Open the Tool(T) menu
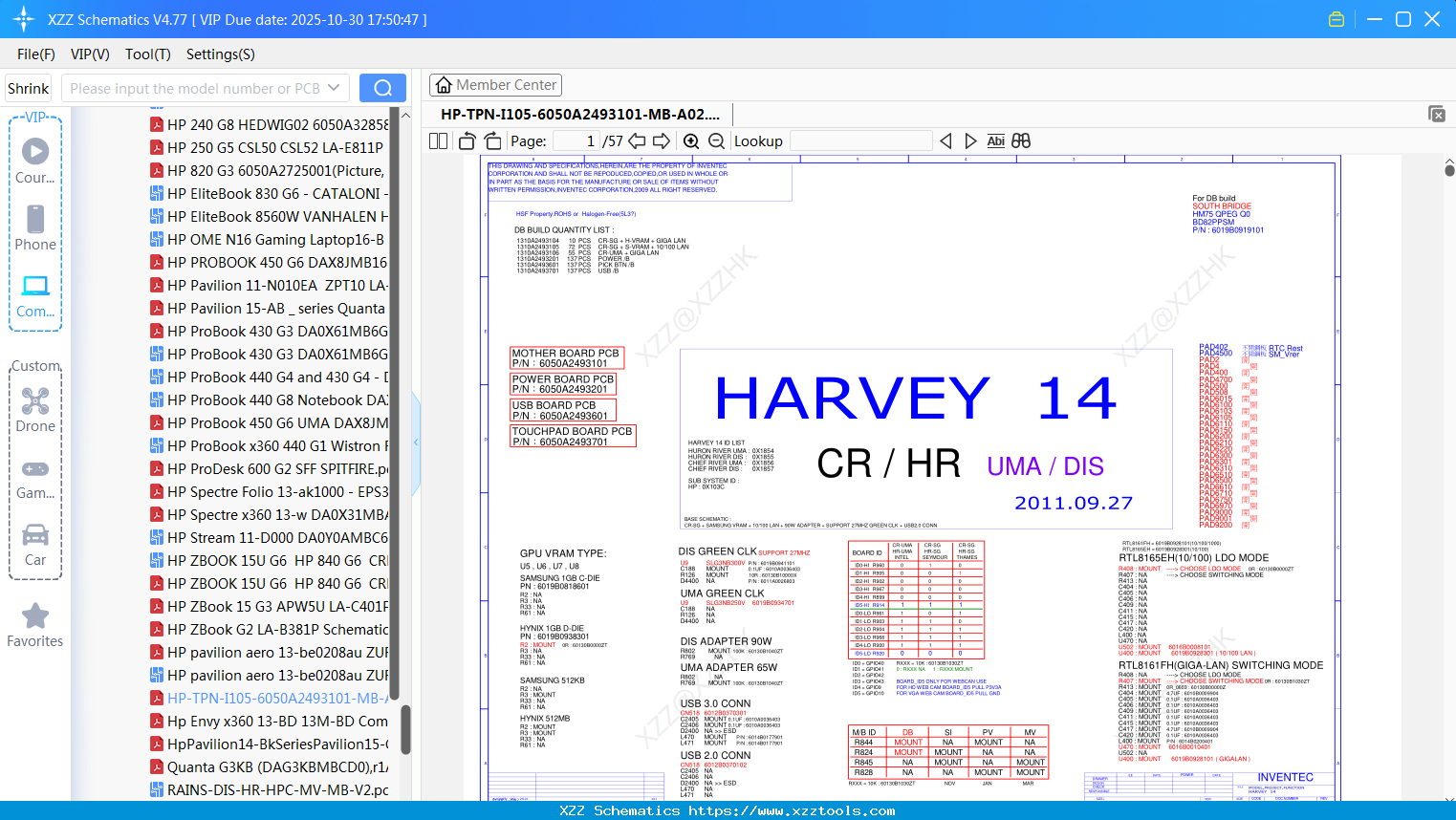The image size is (1456, 820). [148, 54]
